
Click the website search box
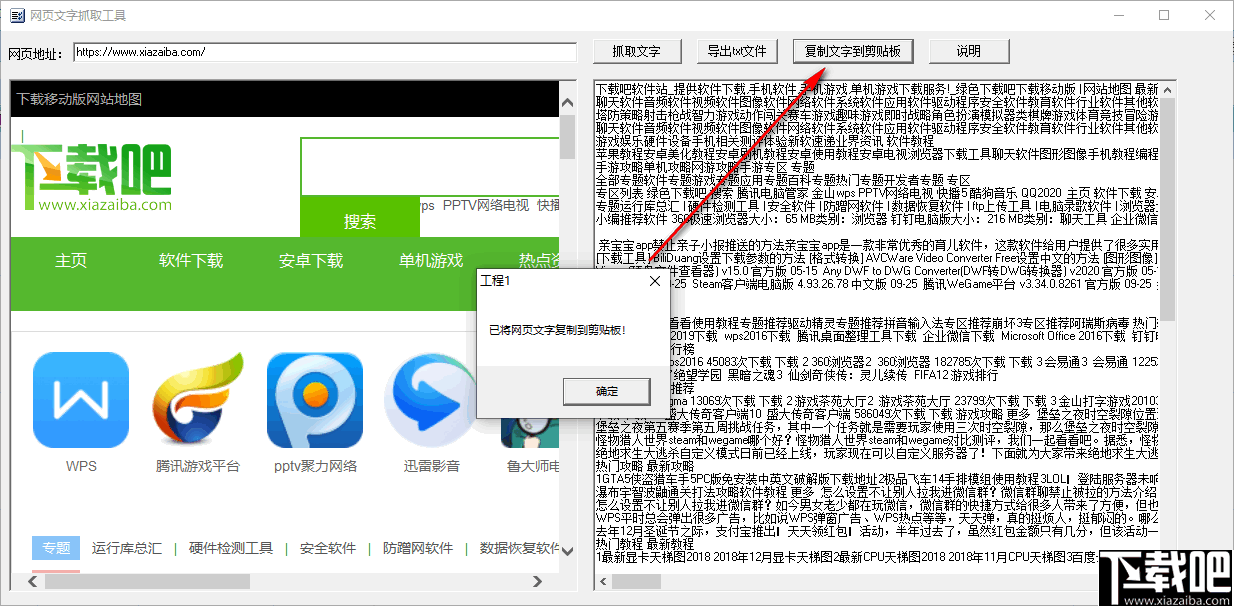coord(430,166)
